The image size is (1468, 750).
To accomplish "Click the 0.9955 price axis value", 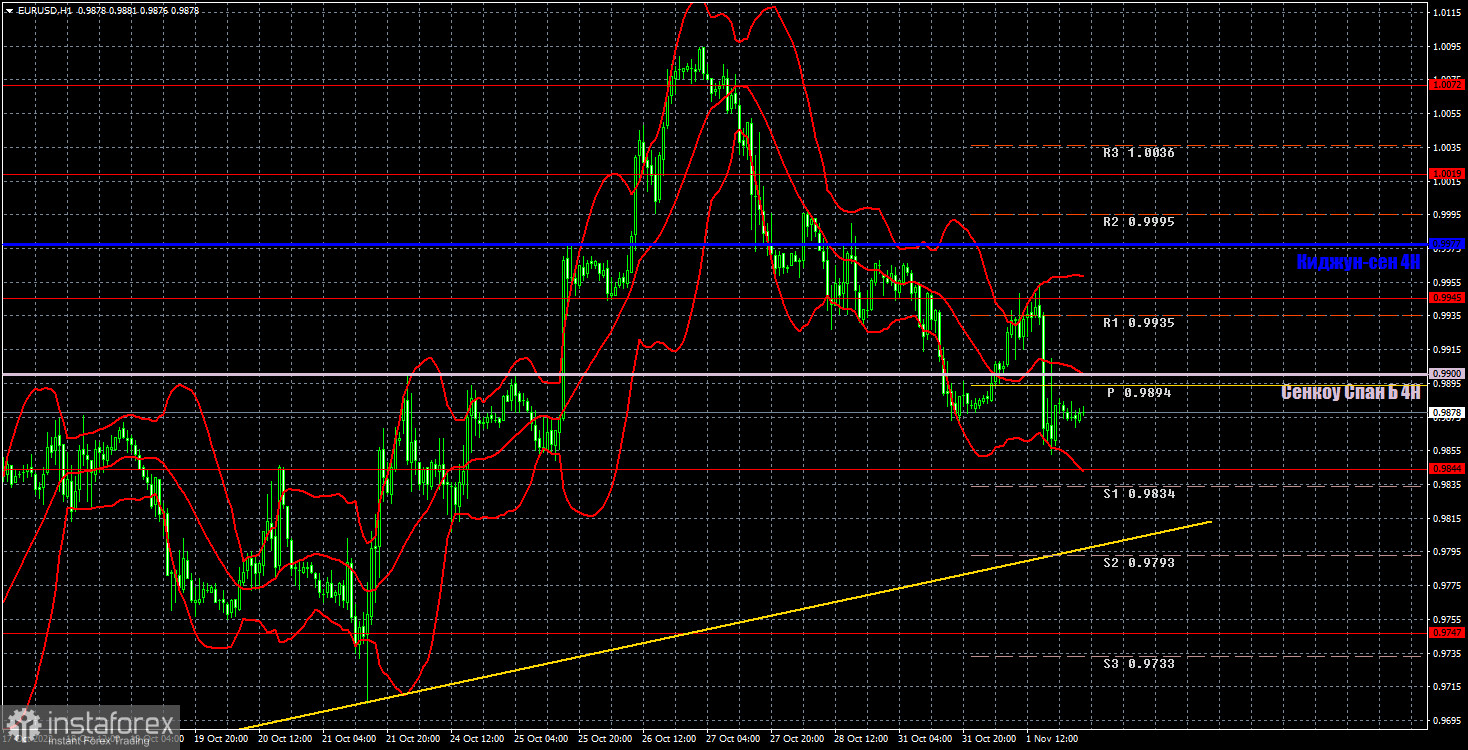I will point(1447,282).
